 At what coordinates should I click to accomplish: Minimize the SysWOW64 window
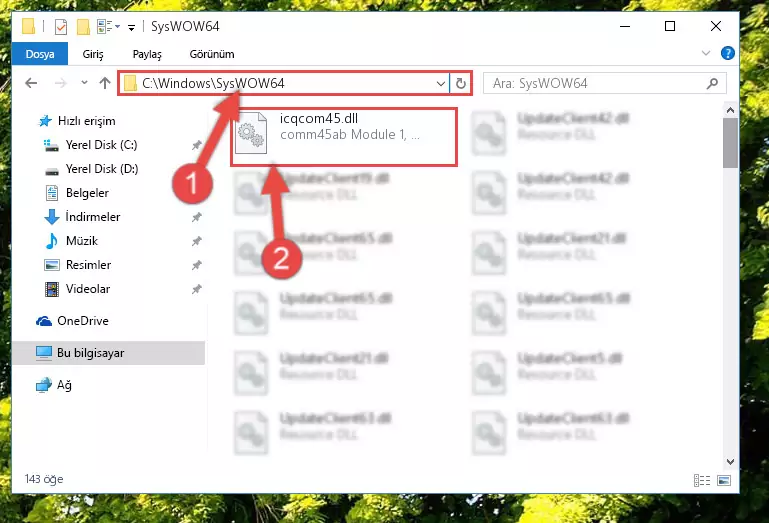pyautogui.click(x=625, y=26)
